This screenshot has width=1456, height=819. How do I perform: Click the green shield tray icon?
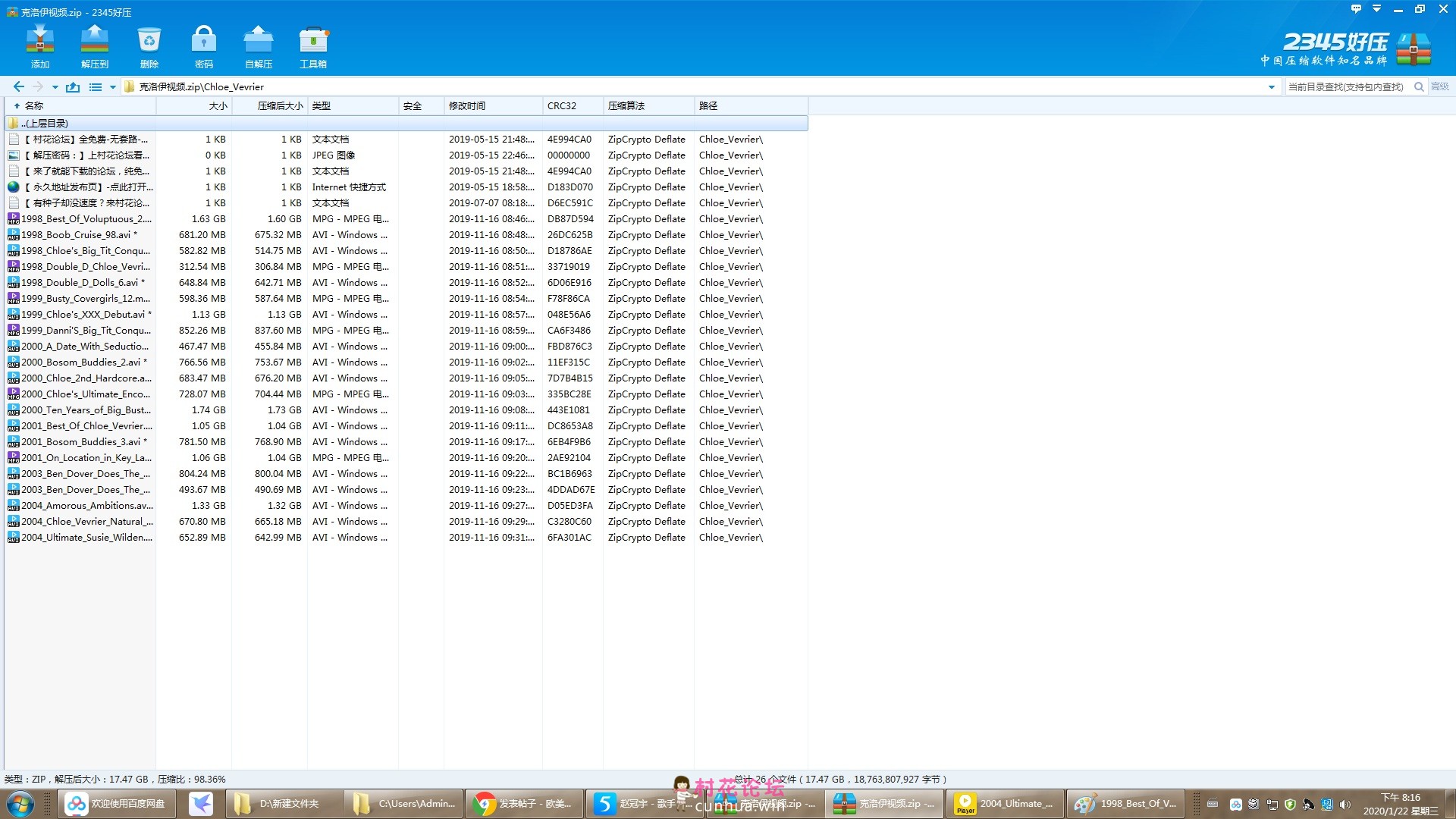click(1291, 805)
